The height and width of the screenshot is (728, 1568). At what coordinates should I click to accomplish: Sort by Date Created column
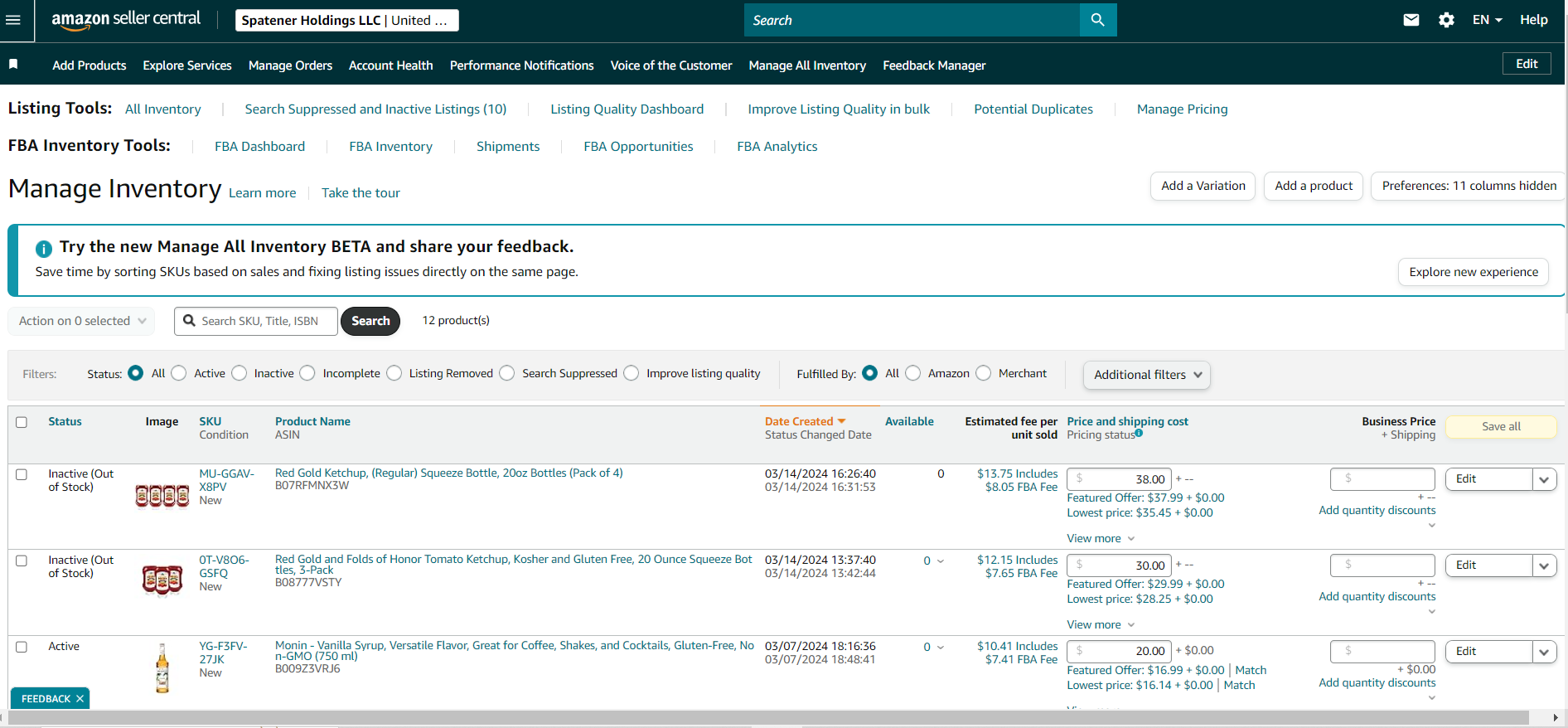805,421
